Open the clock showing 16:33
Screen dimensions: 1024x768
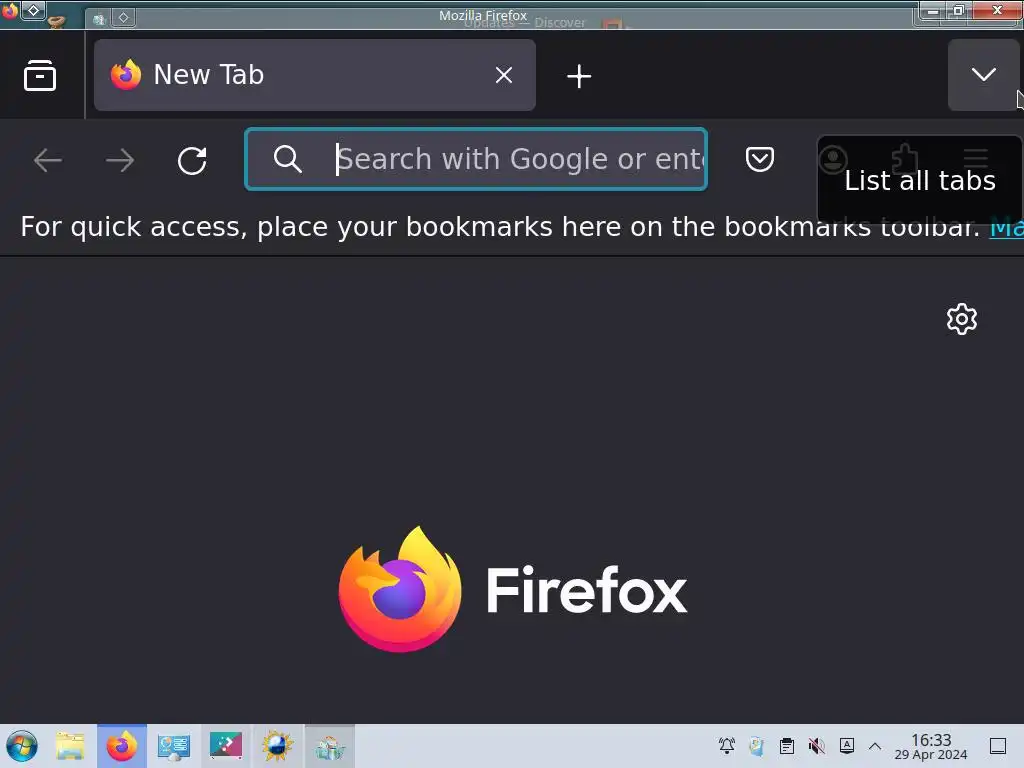point(931,746)
